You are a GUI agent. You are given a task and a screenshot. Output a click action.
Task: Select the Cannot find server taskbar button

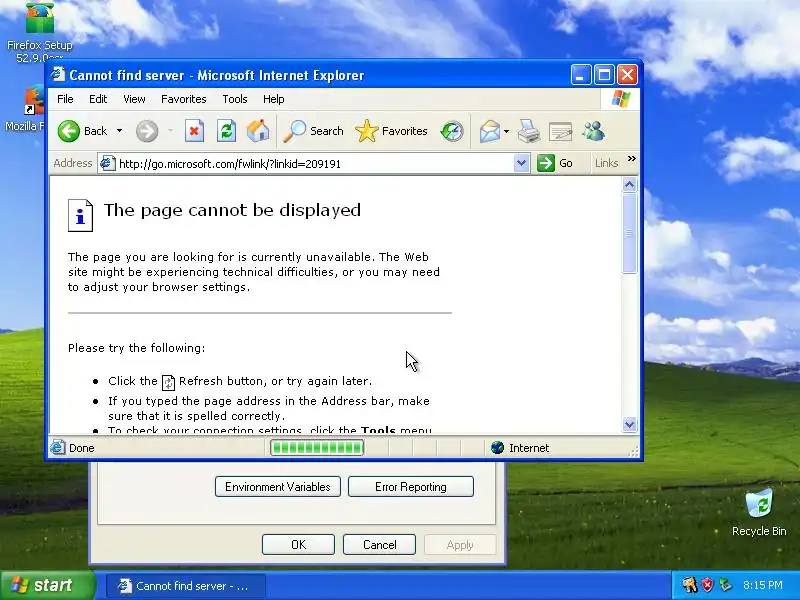click(x=186, y=586)
